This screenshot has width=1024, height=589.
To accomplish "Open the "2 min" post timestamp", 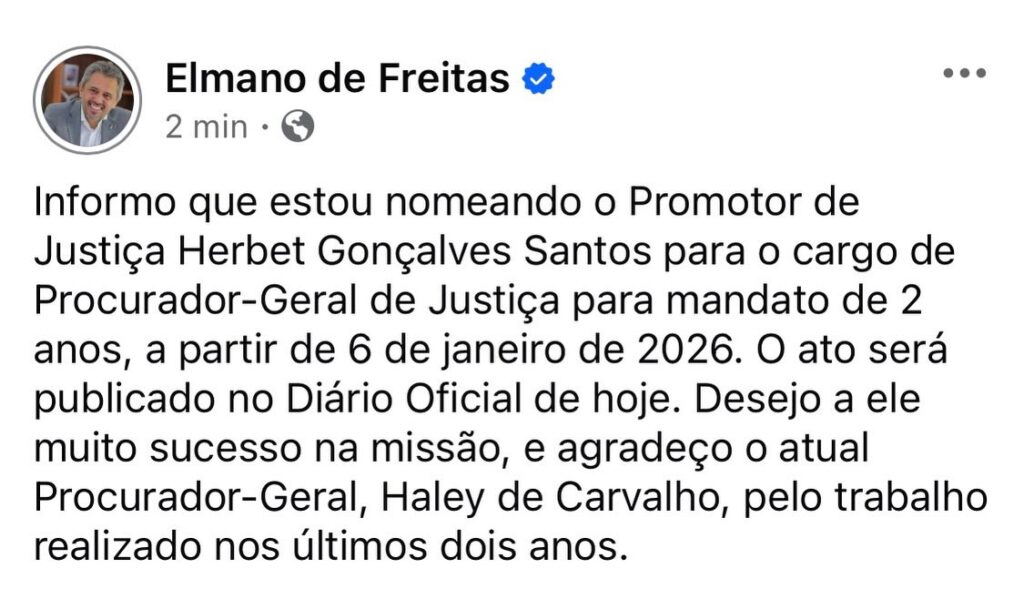I will (206, 127).
